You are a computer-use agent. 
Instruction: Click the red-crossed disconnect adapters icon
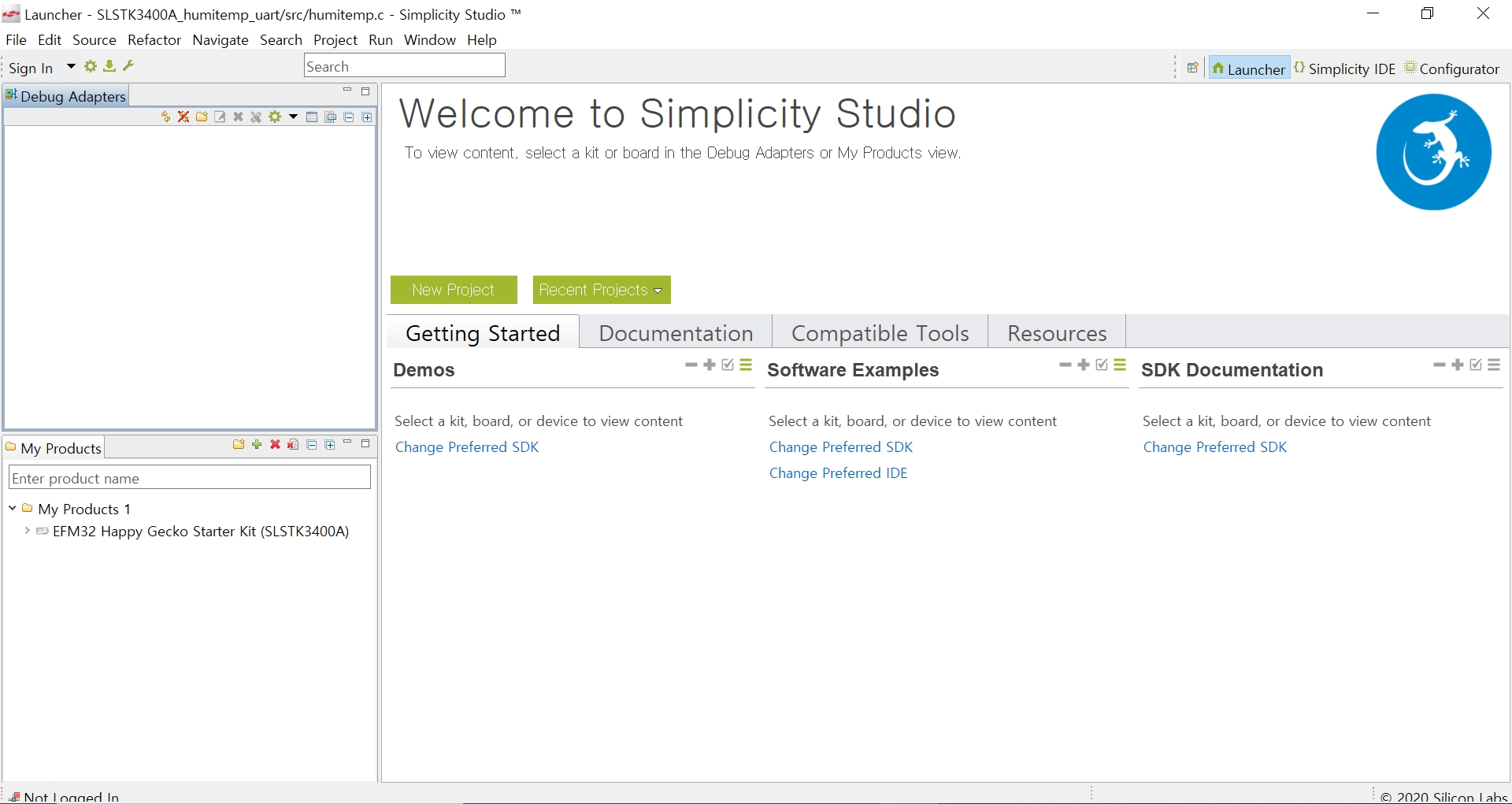(183, 117)
